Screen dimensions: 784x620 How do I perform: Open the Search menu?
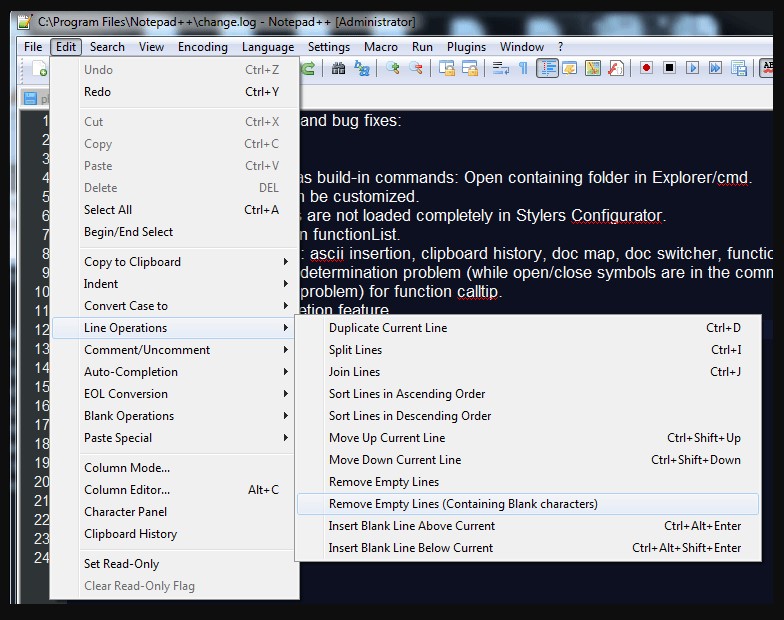click(107, 47)
